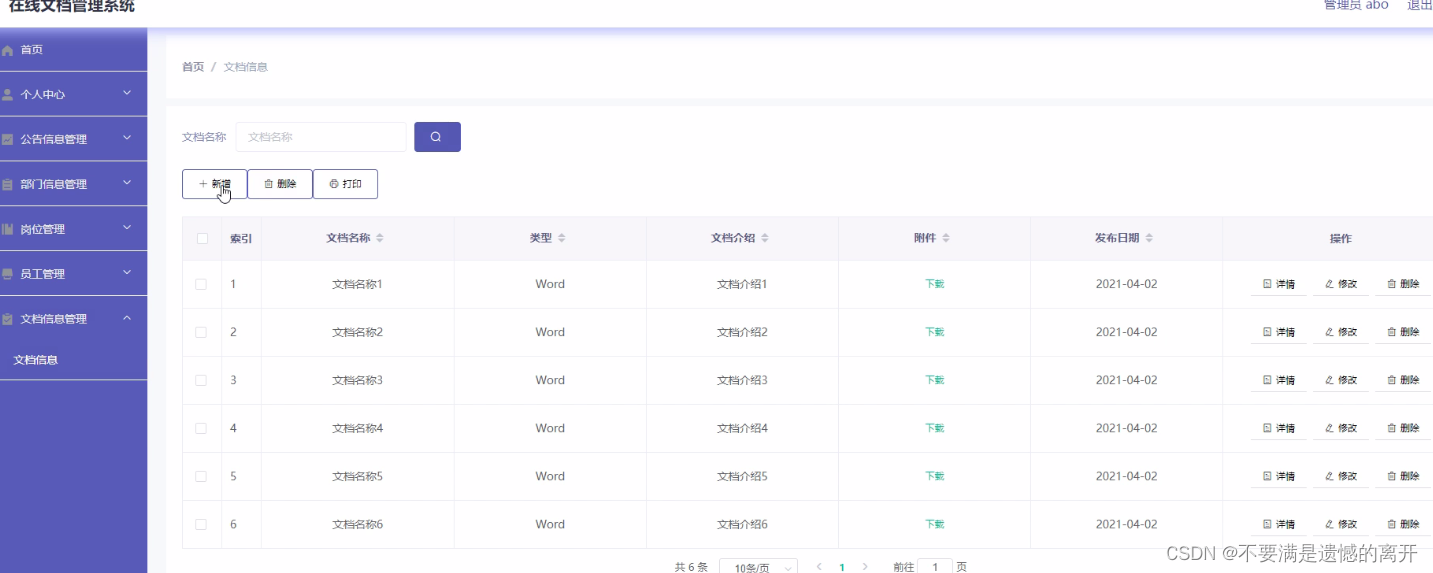
Task: Click the clipboard icon beside 部门信息管理
Action: click(8, 185)
